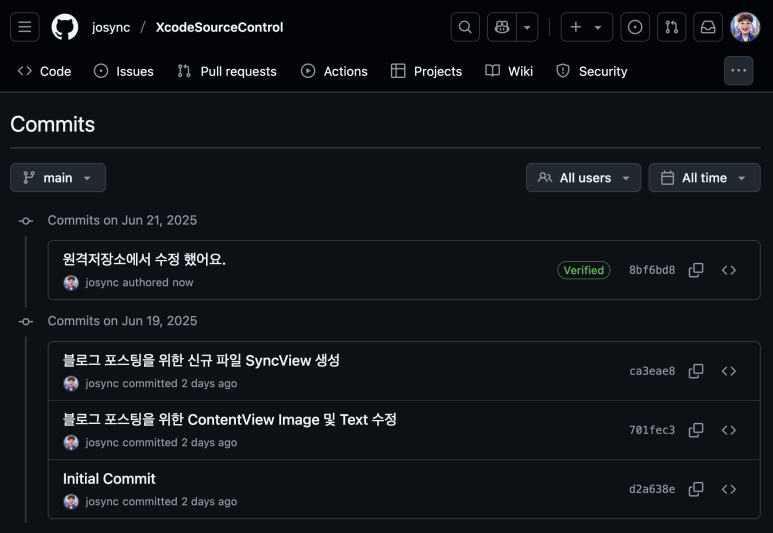Switch to the Projects tab
Viewport: 773px width, 533px height.
tap(426, 71)
